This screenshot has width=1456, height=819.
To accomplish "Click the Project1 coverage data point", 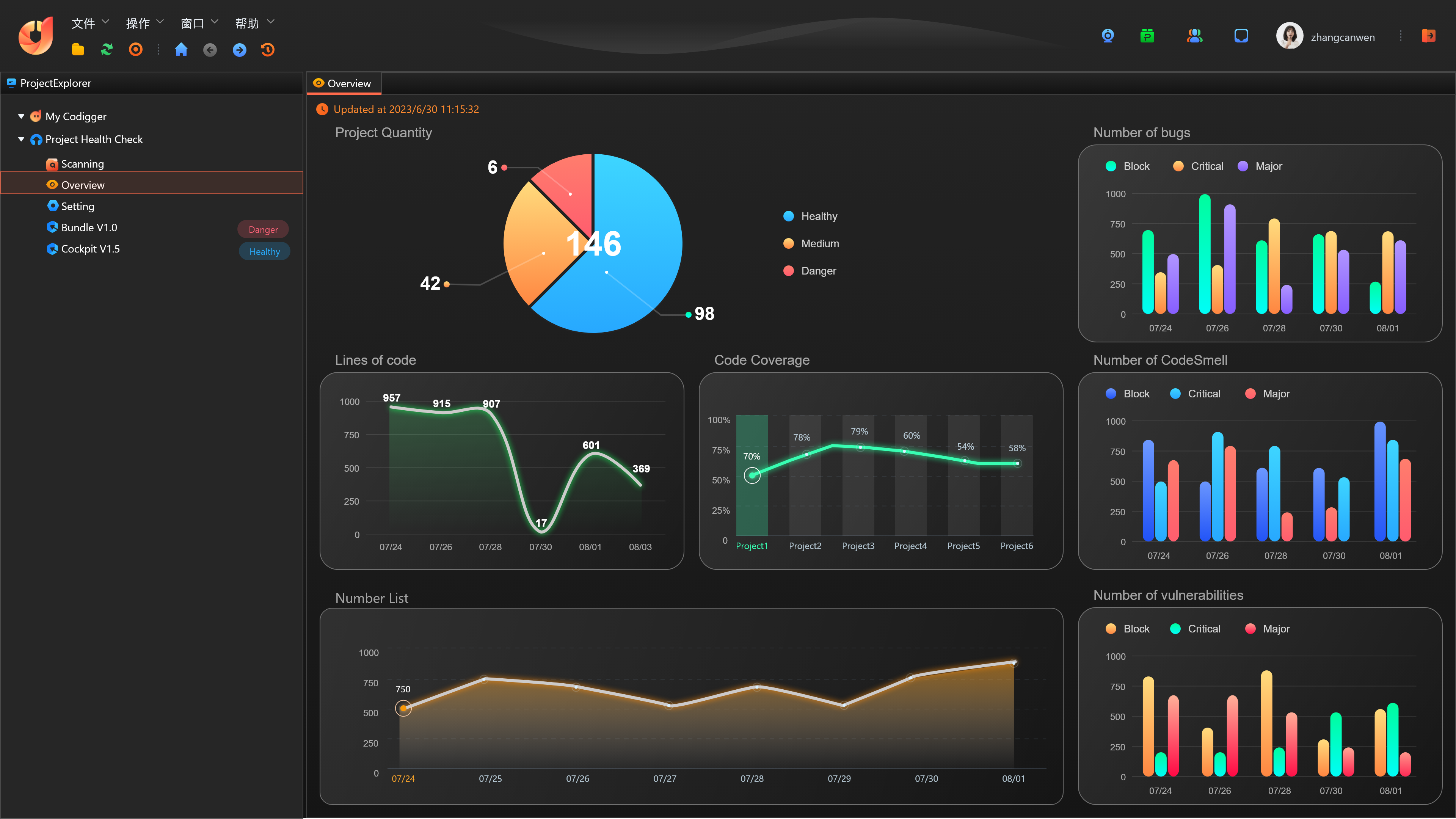I will tap(752, 475).
